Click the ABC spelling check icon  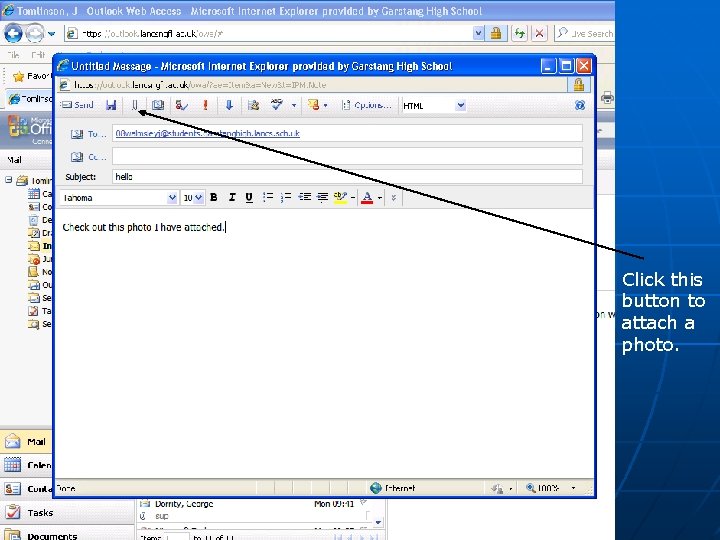point(277,105)
